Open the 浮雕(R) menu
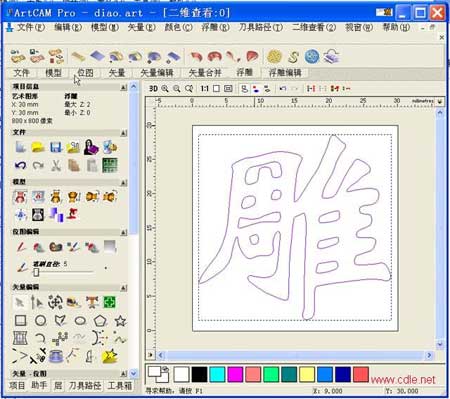 (x=215, y=27)
